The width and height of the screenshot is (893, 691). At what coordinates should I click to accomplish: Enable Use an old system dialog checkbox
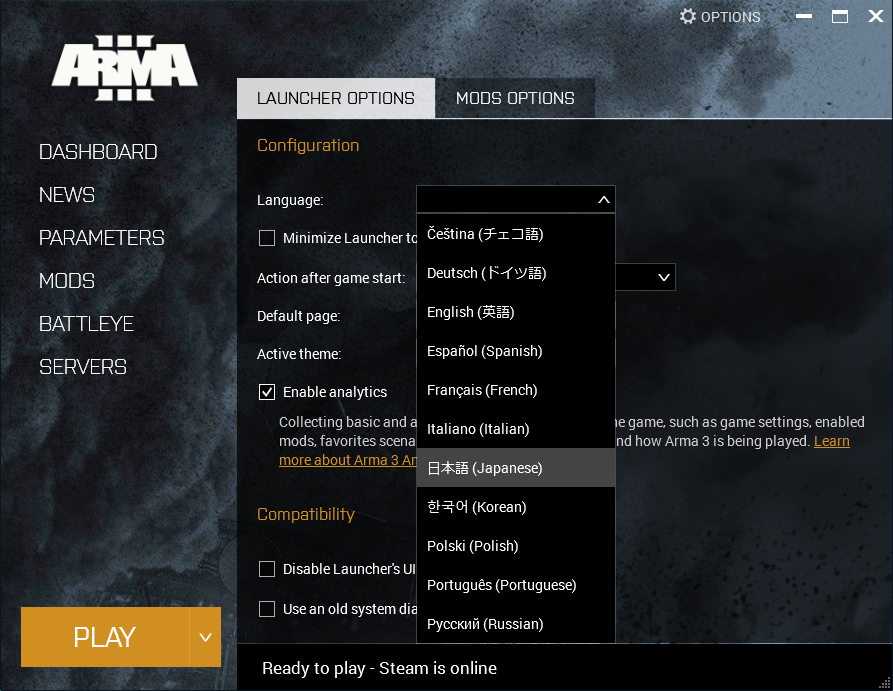pyautogui.click(x=267, y=609)
